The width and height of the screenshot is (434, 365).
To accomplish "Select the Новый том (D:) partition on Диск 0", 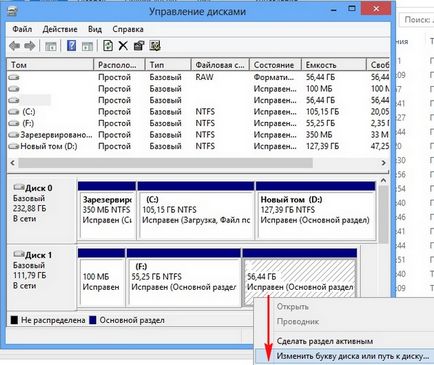I will (315, 210).
